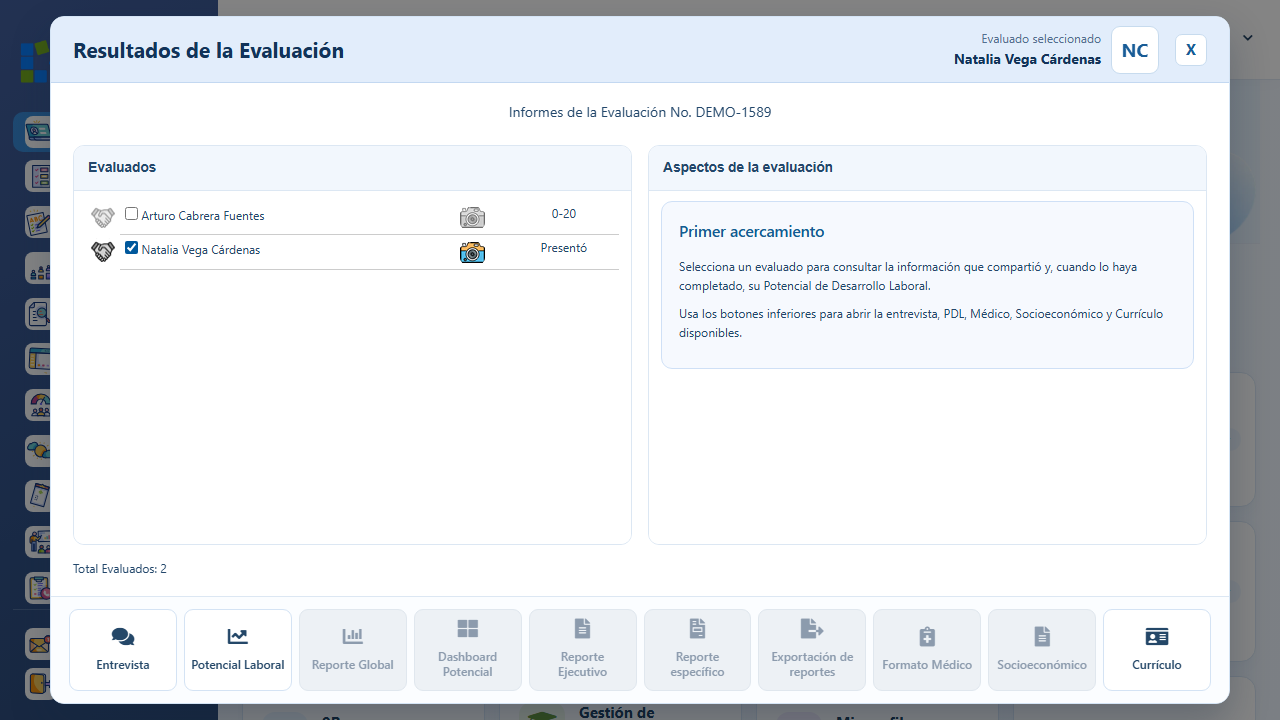
Task: Click the NC avatar badge in the header
Action: coord(1135,50)
